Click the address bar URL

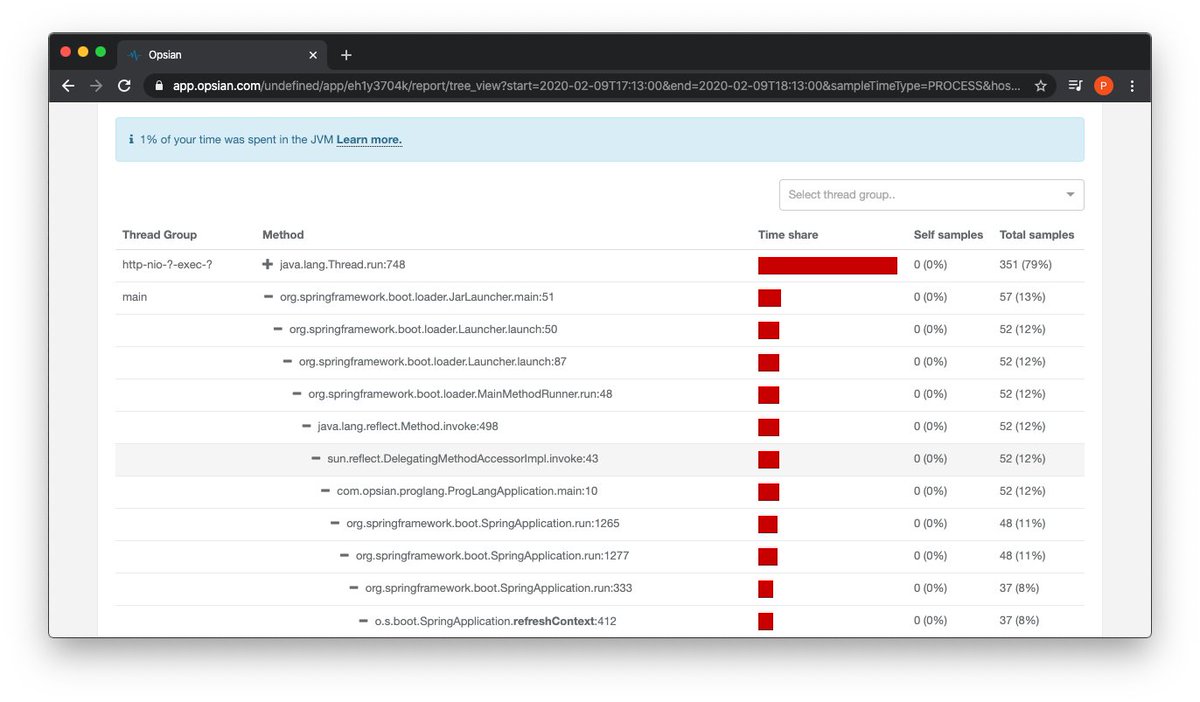coord(596,86)
